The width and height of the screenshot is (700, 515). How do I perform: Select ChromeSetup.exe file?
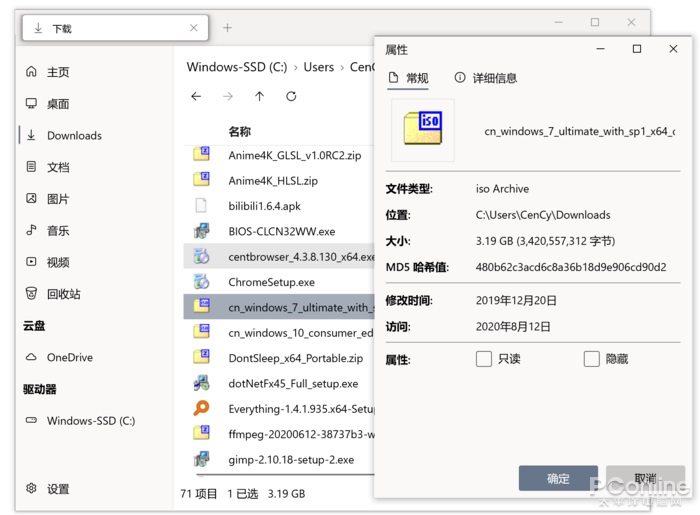click(x=279, y=282)
